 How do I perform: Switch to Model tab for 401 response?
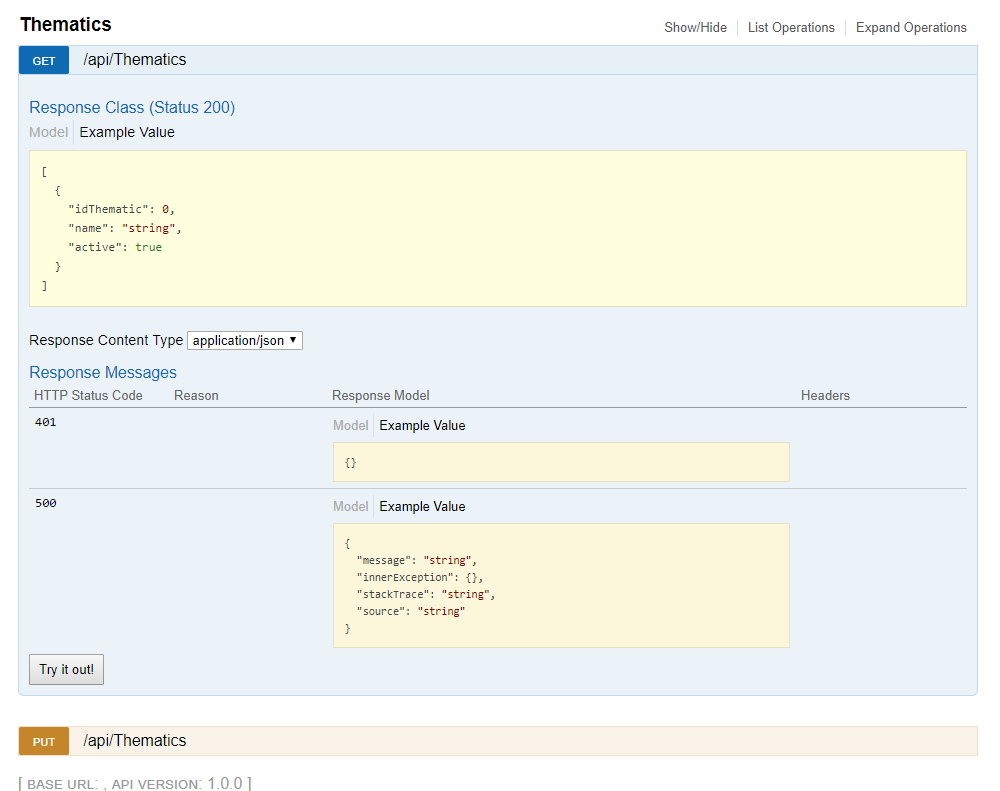coord(350,425)
